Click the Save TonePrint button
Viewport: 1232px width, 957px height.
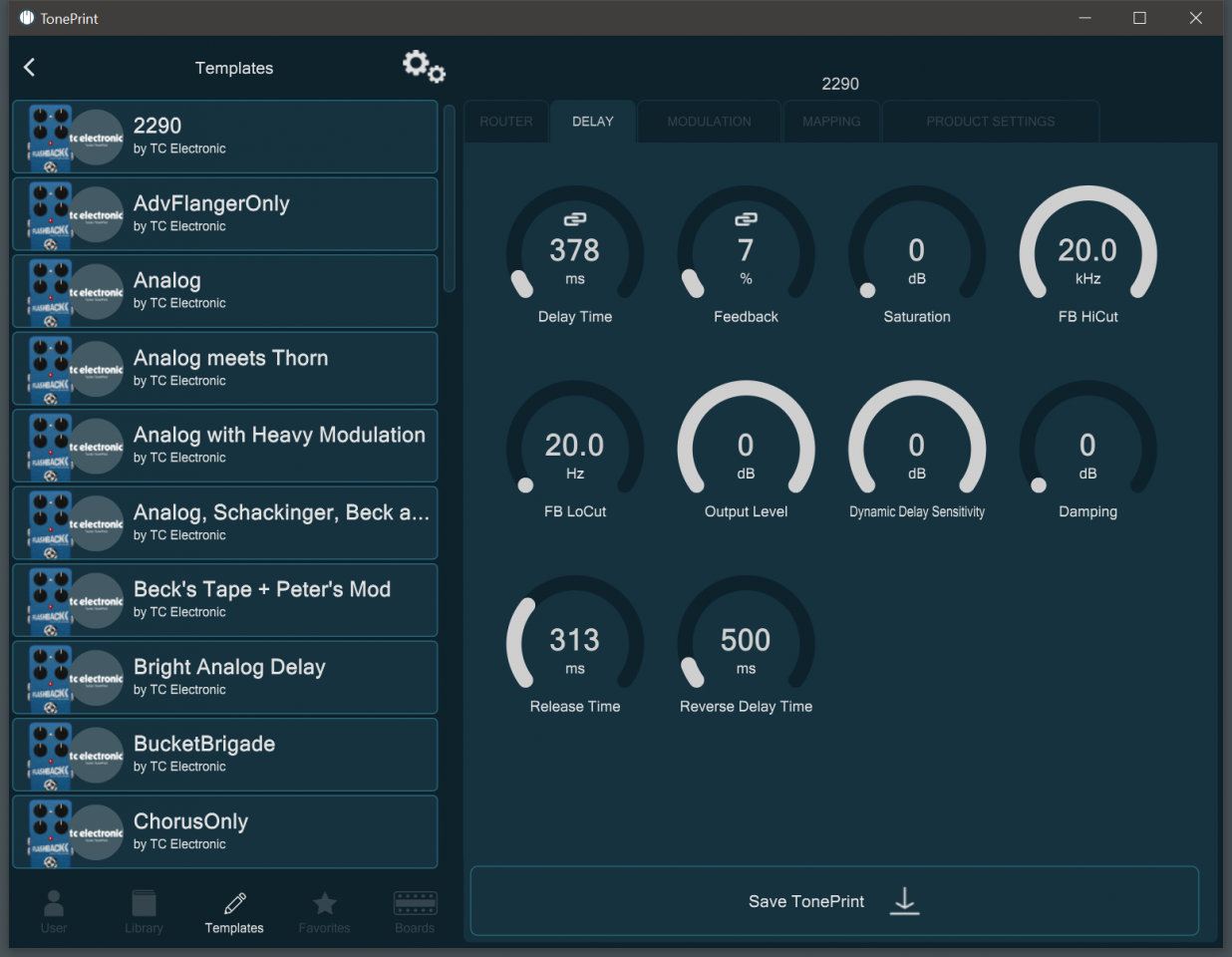[834, 901]
